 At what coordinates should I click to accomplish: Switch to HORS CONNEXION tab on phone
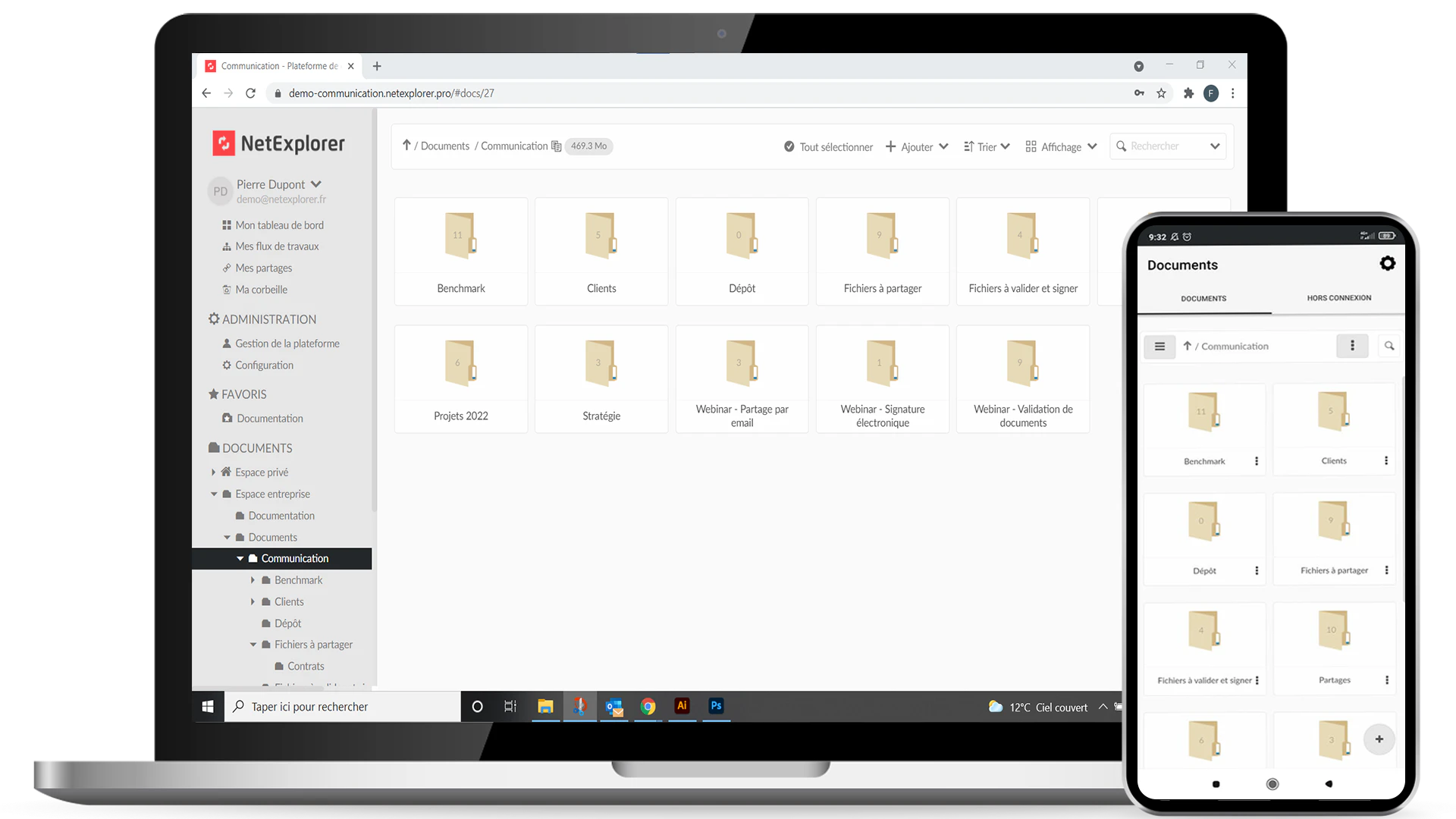point(1339,298)
